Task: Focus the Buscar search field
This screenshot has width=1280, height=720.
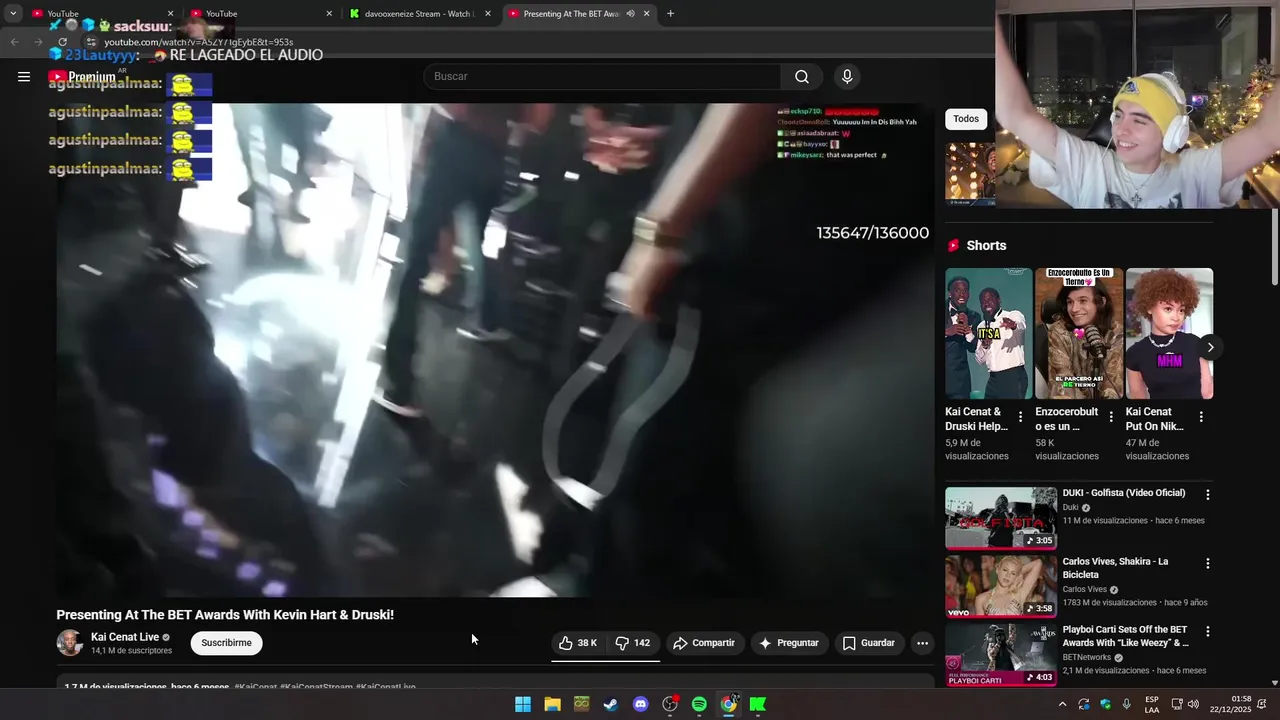Action: pyautogui.click(x=602, y=77)
